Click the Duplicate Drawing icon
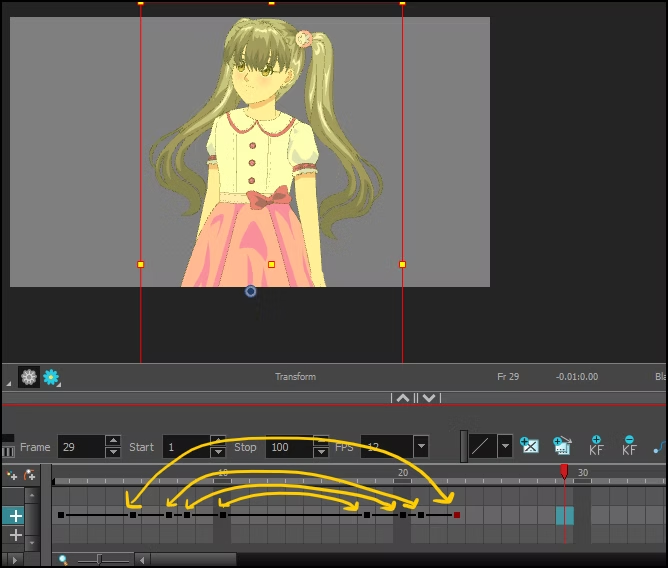This screenshot has height=568, width=668. [562, 446]
